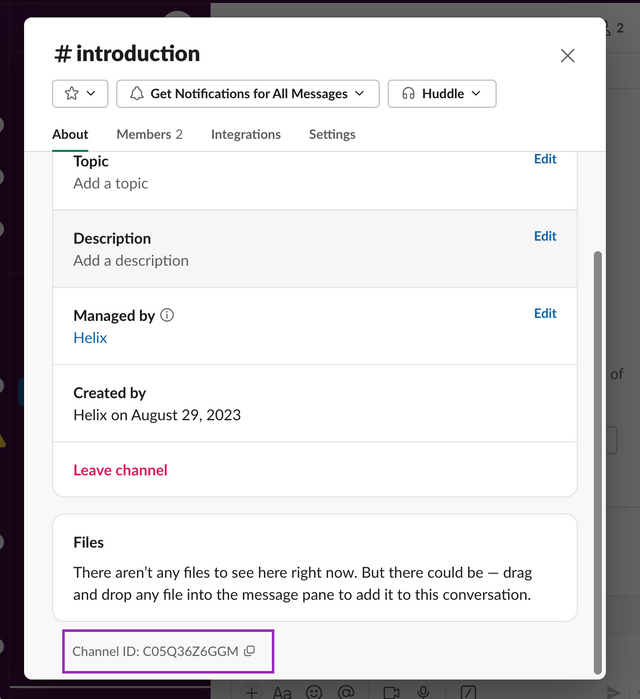Click the chevron next to the star icon

pyautogui.click(x=91, y=94)
